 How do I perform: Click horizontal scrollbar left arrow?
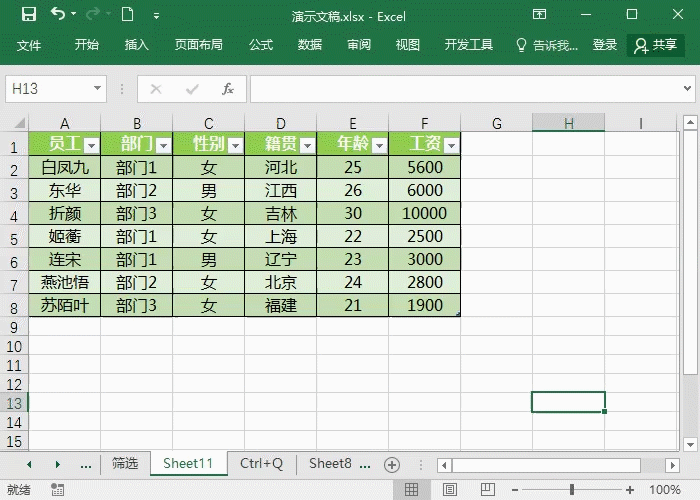coord(444,466)
